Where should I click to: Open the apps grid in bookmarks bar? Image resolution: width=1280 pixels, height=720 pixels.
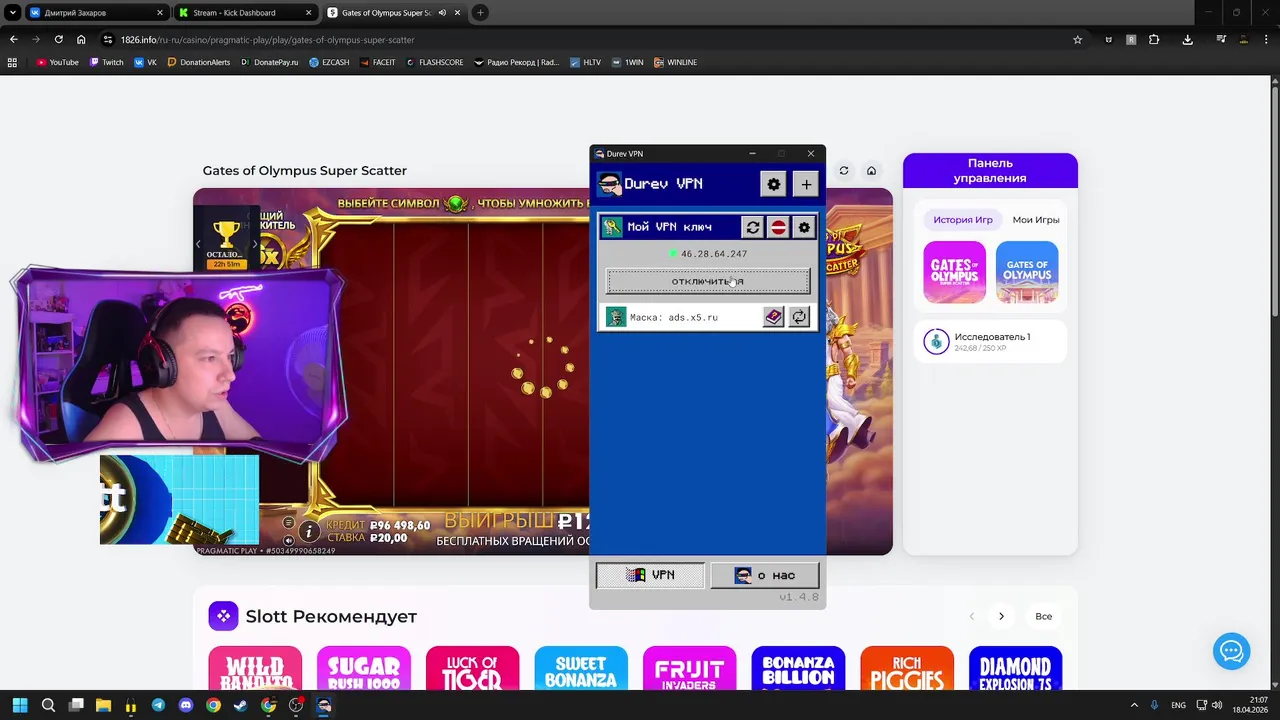pyautogui.click(x=12, y=62)
